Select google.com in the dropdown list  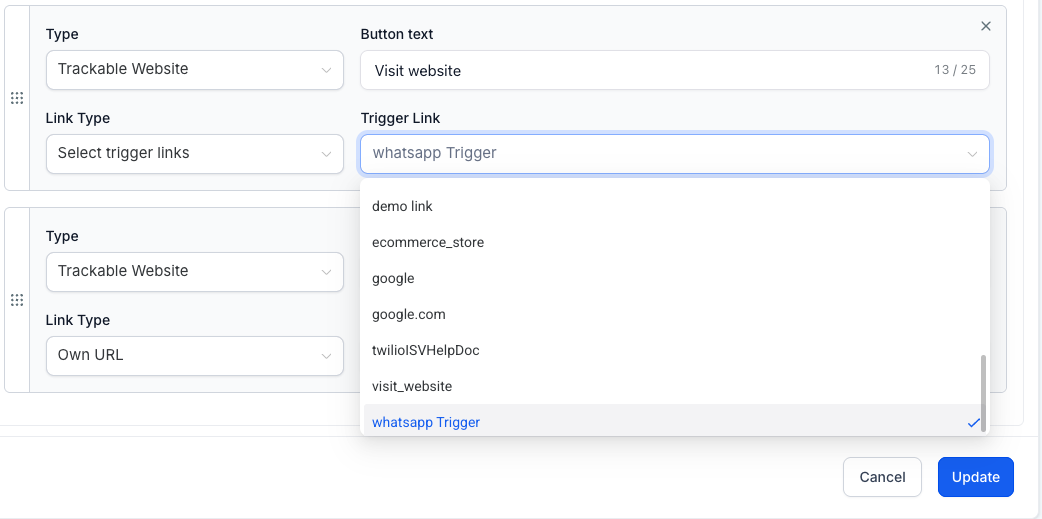pyautogui.click(x=408, y=314)
